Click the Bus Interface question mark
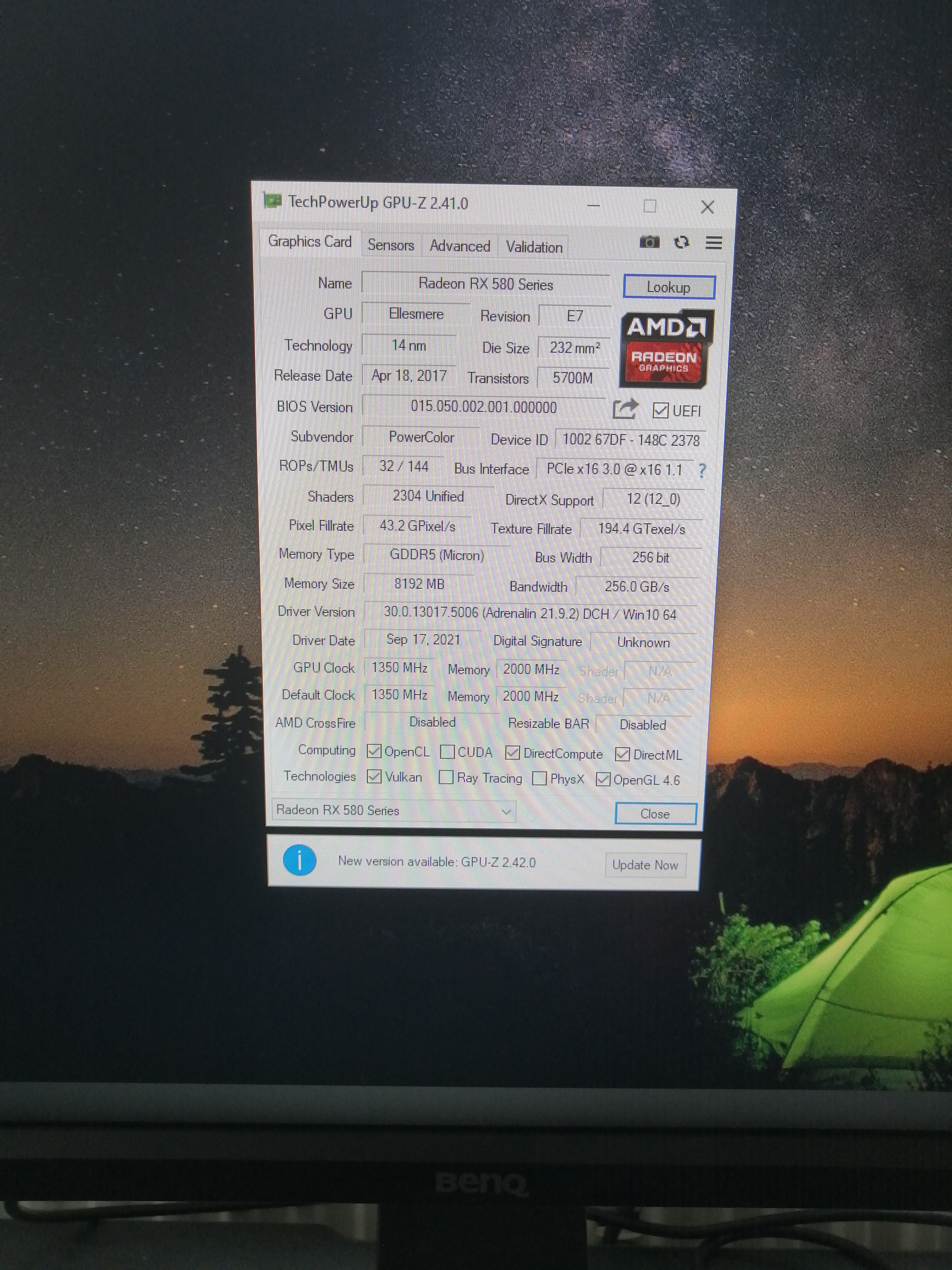This screenshot has width=952, height=1270. (702, 471)
